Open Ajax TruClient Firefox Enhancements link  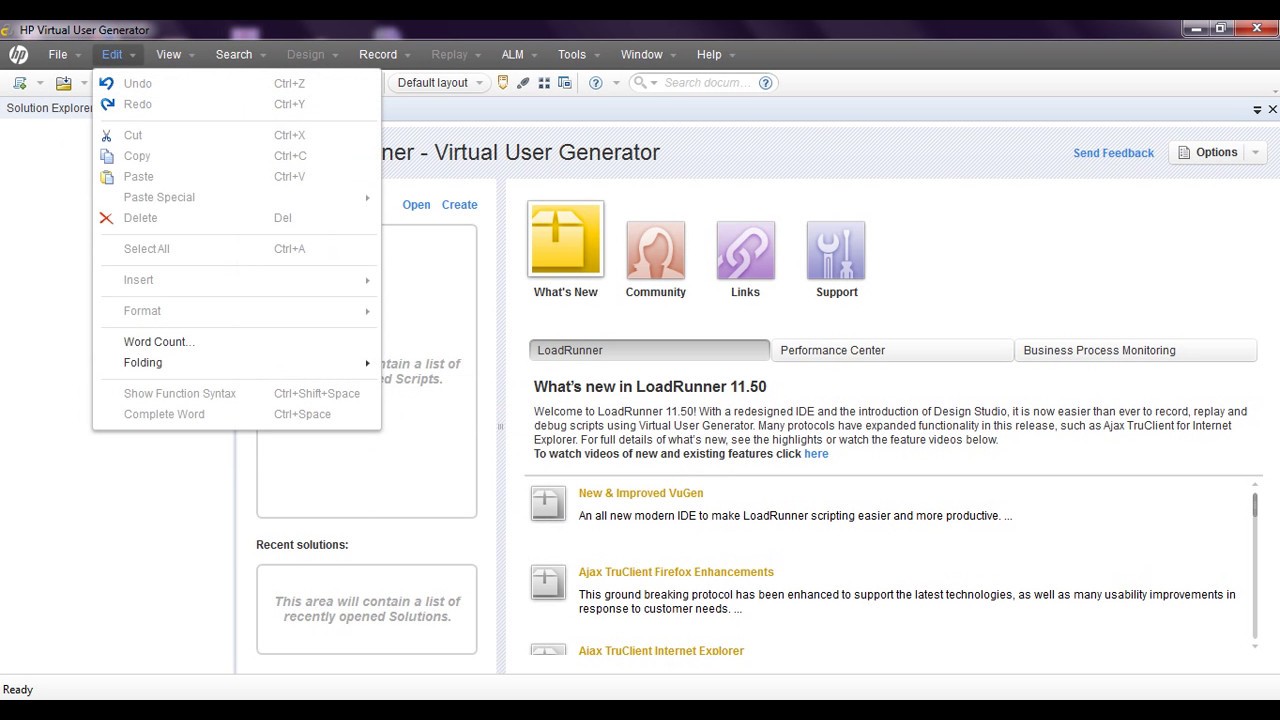pyautogui.click(x=676, y=572)
